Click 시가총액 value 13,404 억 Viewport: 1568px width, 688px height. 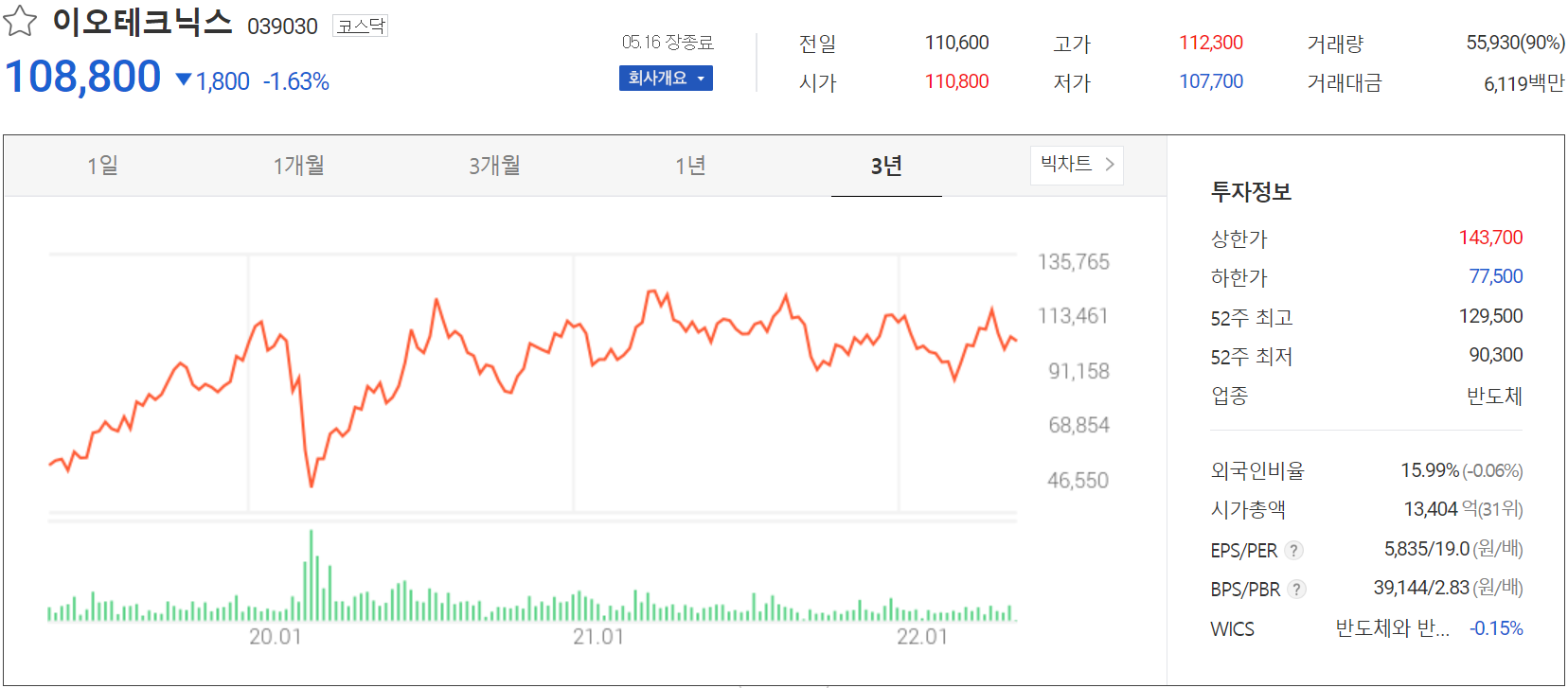1440,509
